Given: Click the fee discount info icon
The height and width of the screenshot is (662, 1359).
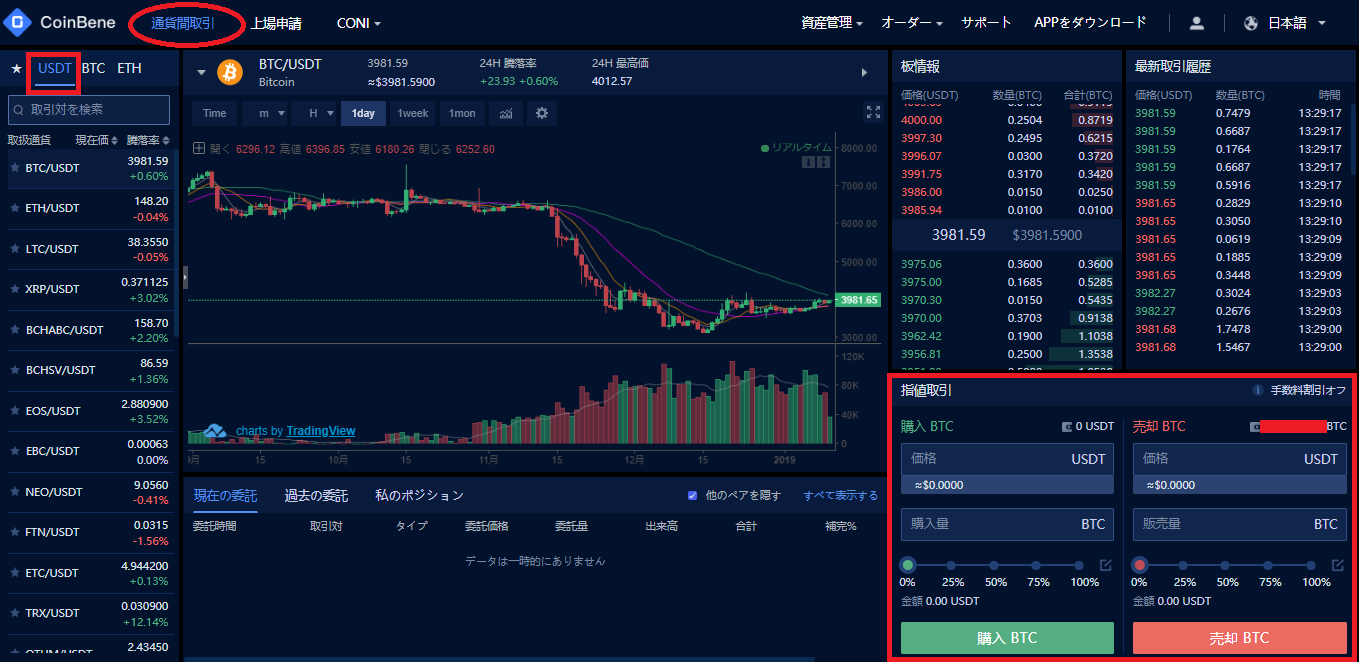Looking at the screenshot, I should click(x=1259, y=391).
